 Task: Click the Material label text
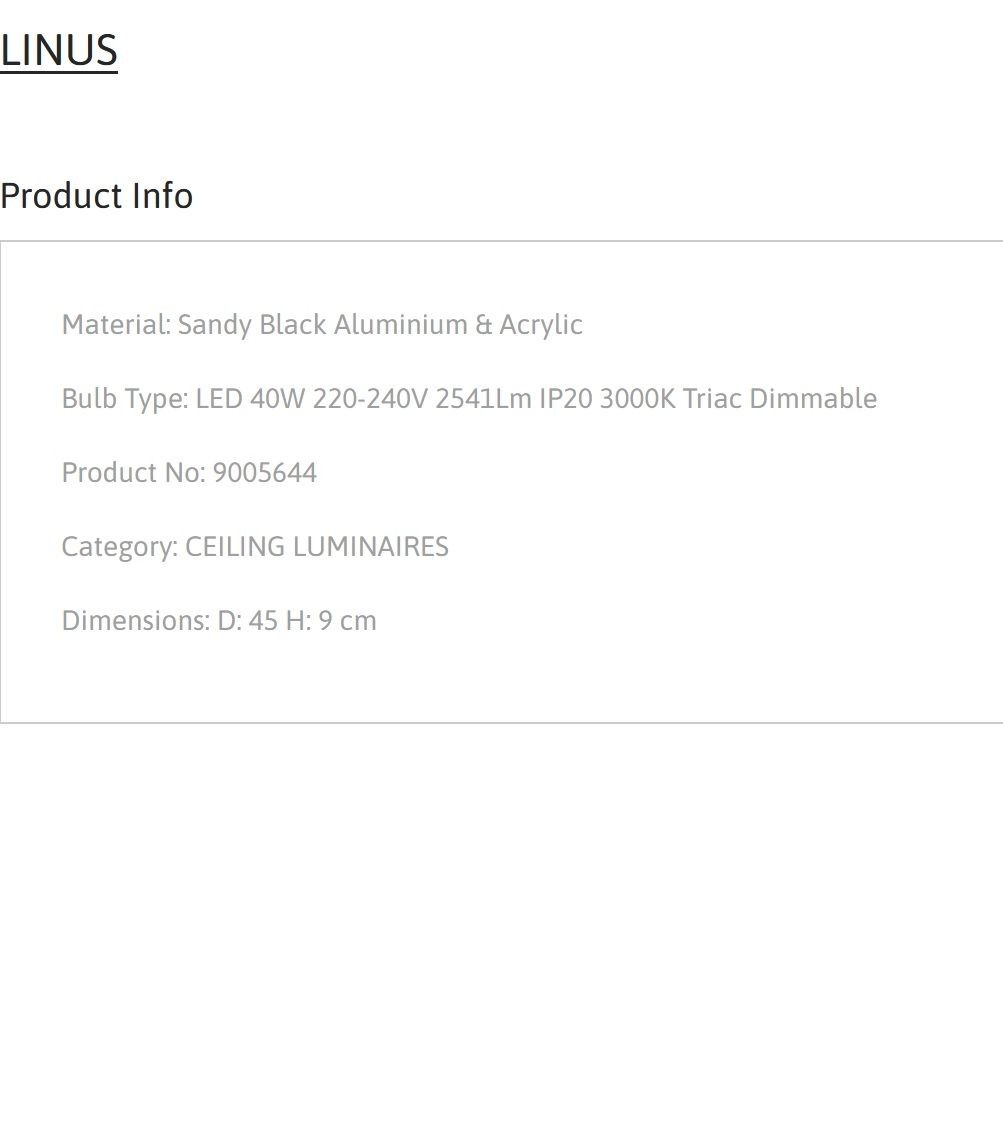pos(116,325)
